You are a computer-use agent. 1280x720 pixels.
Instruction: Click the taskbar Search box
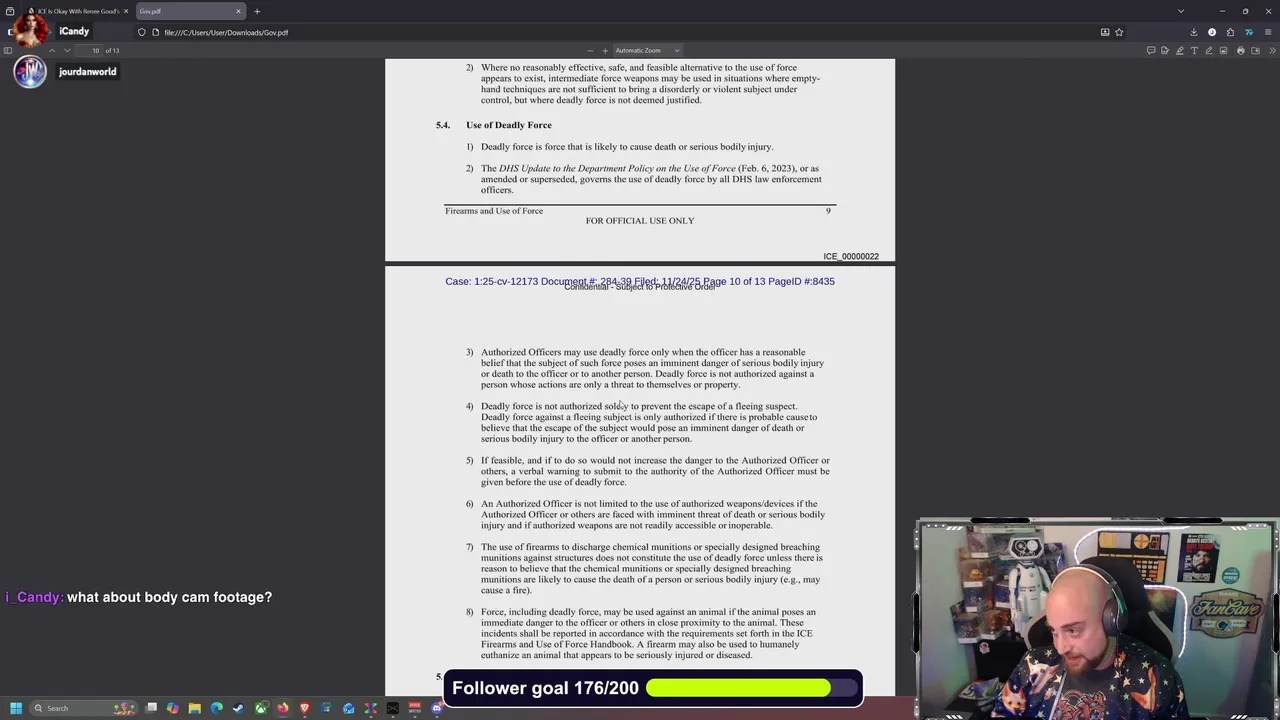82,708
